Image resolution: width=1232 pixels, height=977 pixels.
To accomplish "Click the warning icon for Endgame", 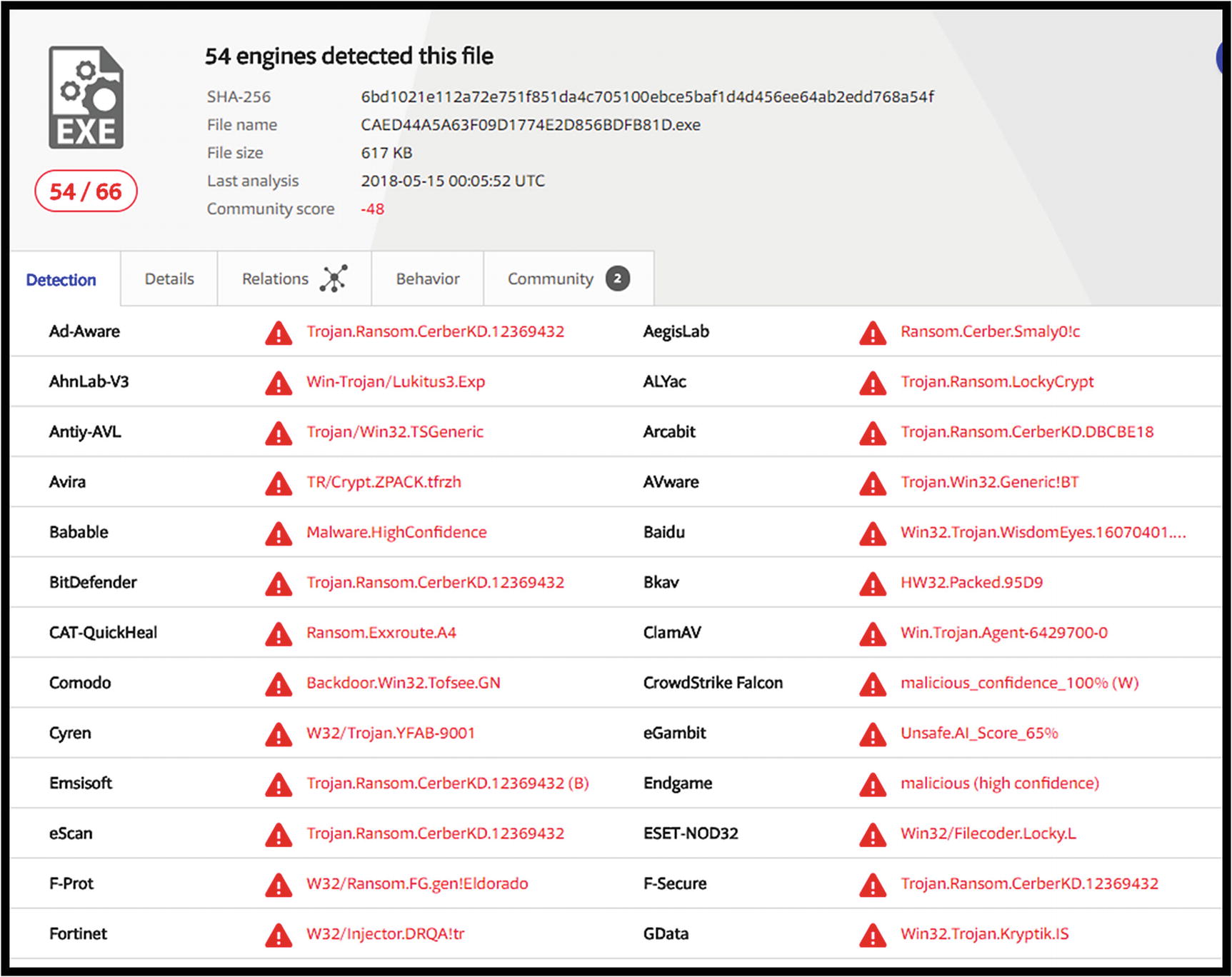I will coord(873,784).
